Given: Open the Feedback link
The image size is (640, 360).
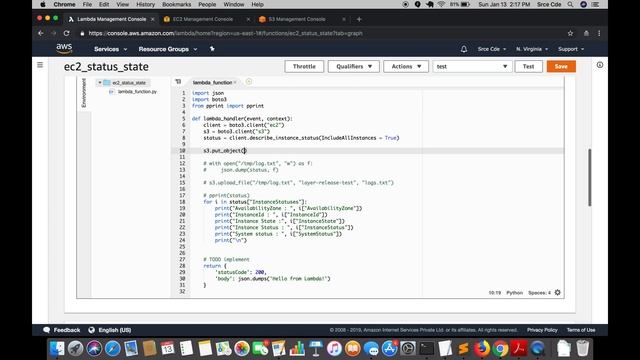Looking at the screenshot, I should (x=62, y=330).
